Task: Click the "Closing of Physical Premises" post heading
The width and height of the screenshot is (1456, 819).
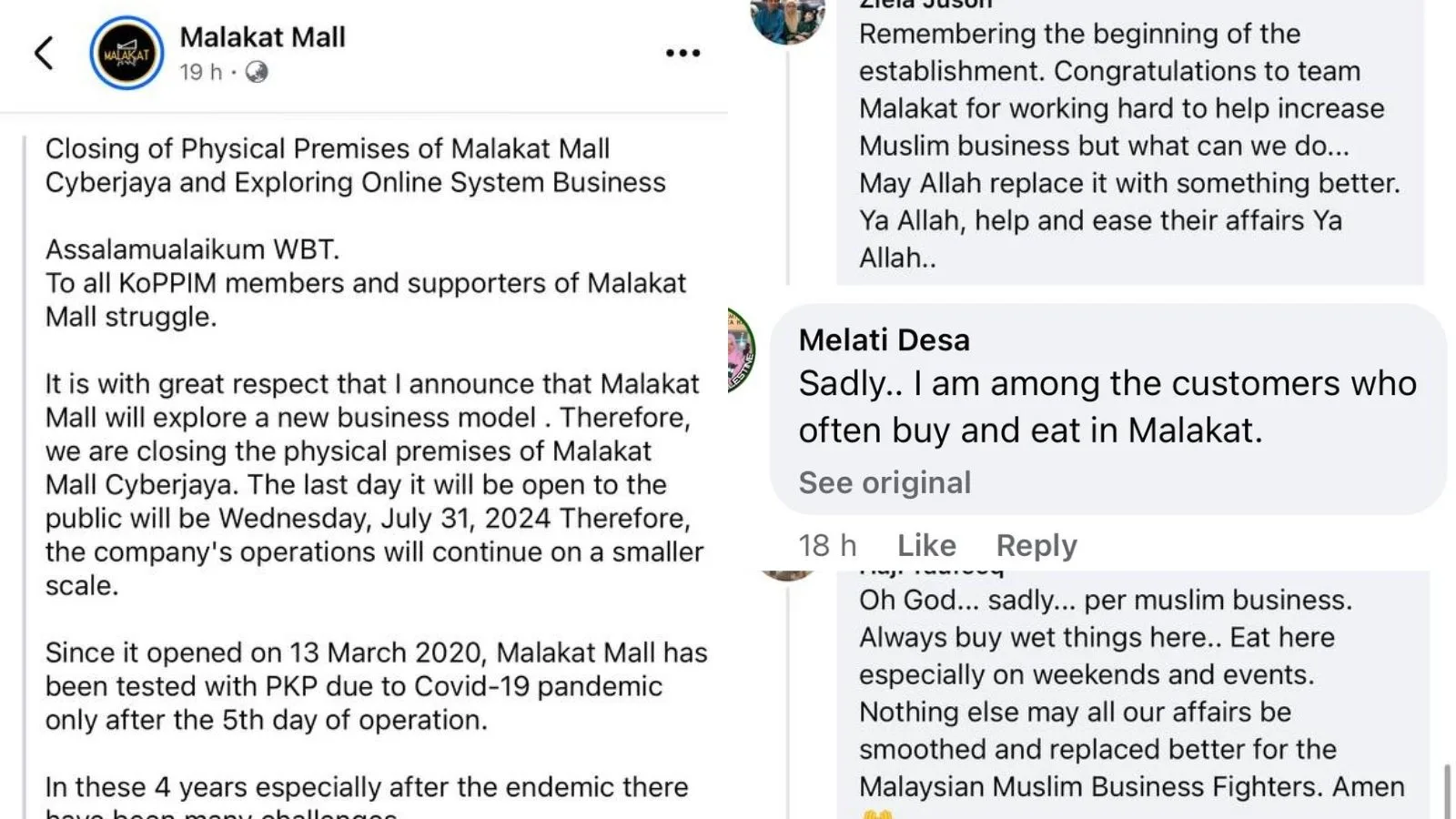Action: [x=355, y=165]
